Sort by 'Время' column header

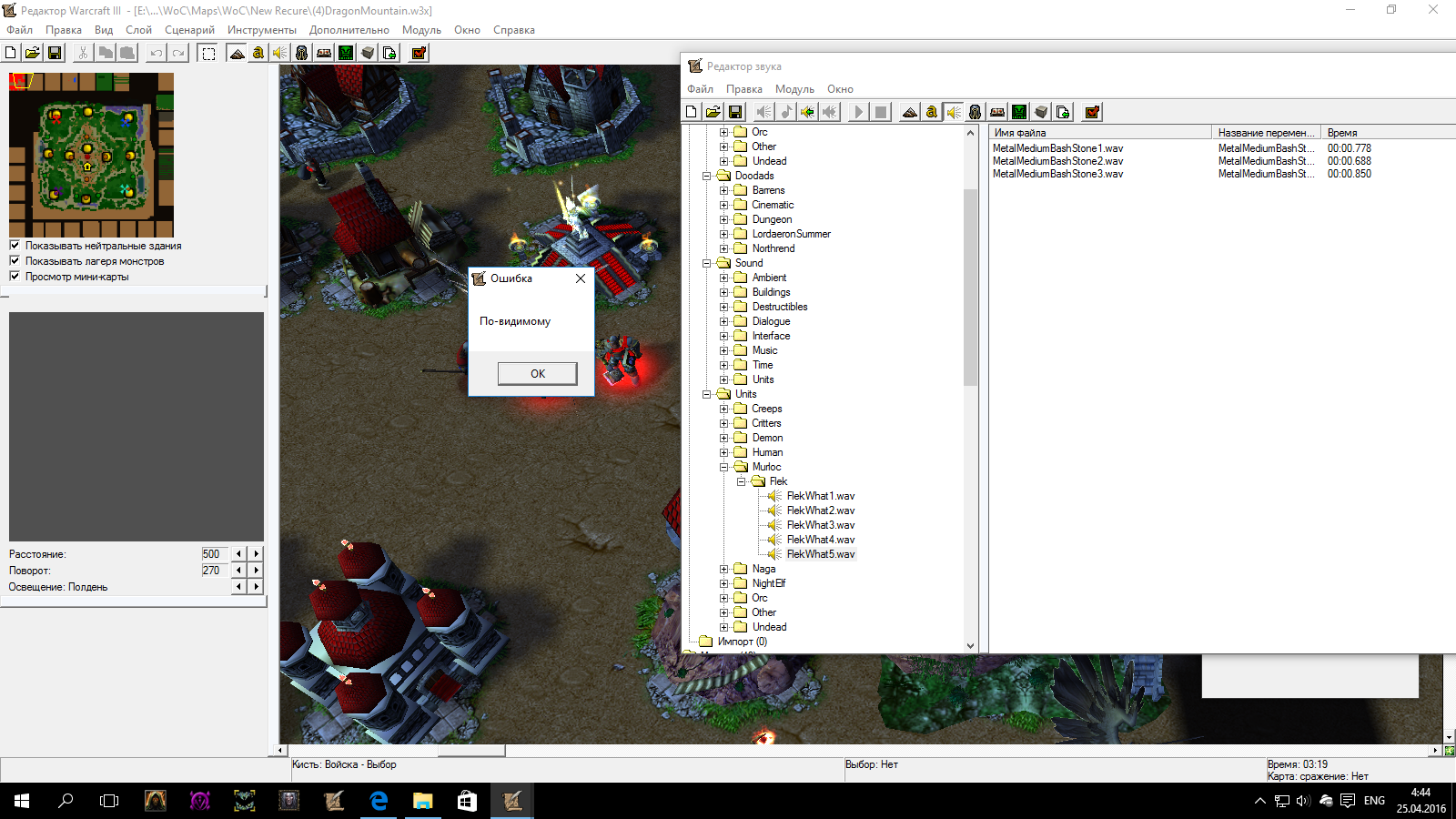click(1389, 132)
